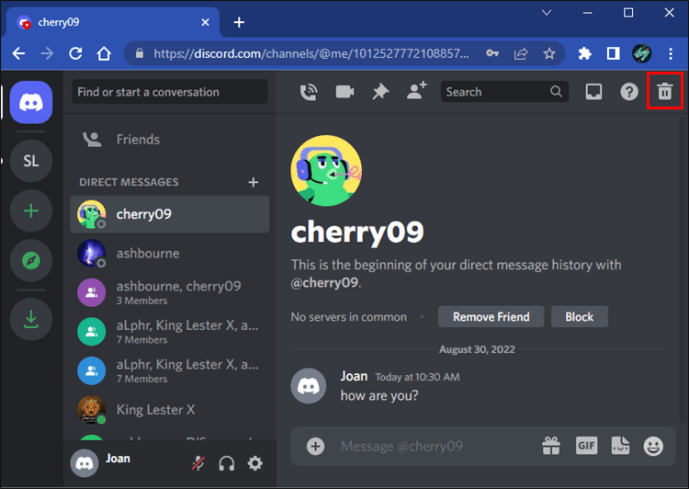Click browser home icon
Viewport: 689px width, 489px height.
coord(104,54)
